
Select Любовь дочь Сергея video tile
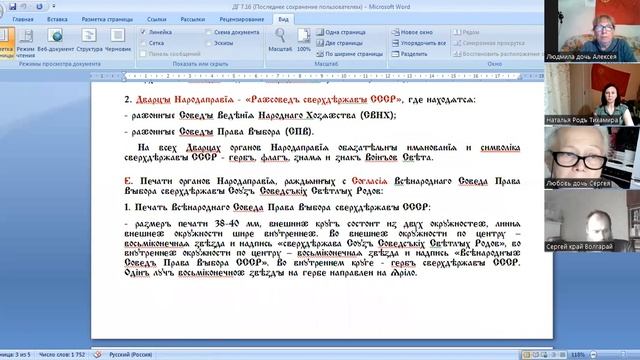tap(592, 157)
